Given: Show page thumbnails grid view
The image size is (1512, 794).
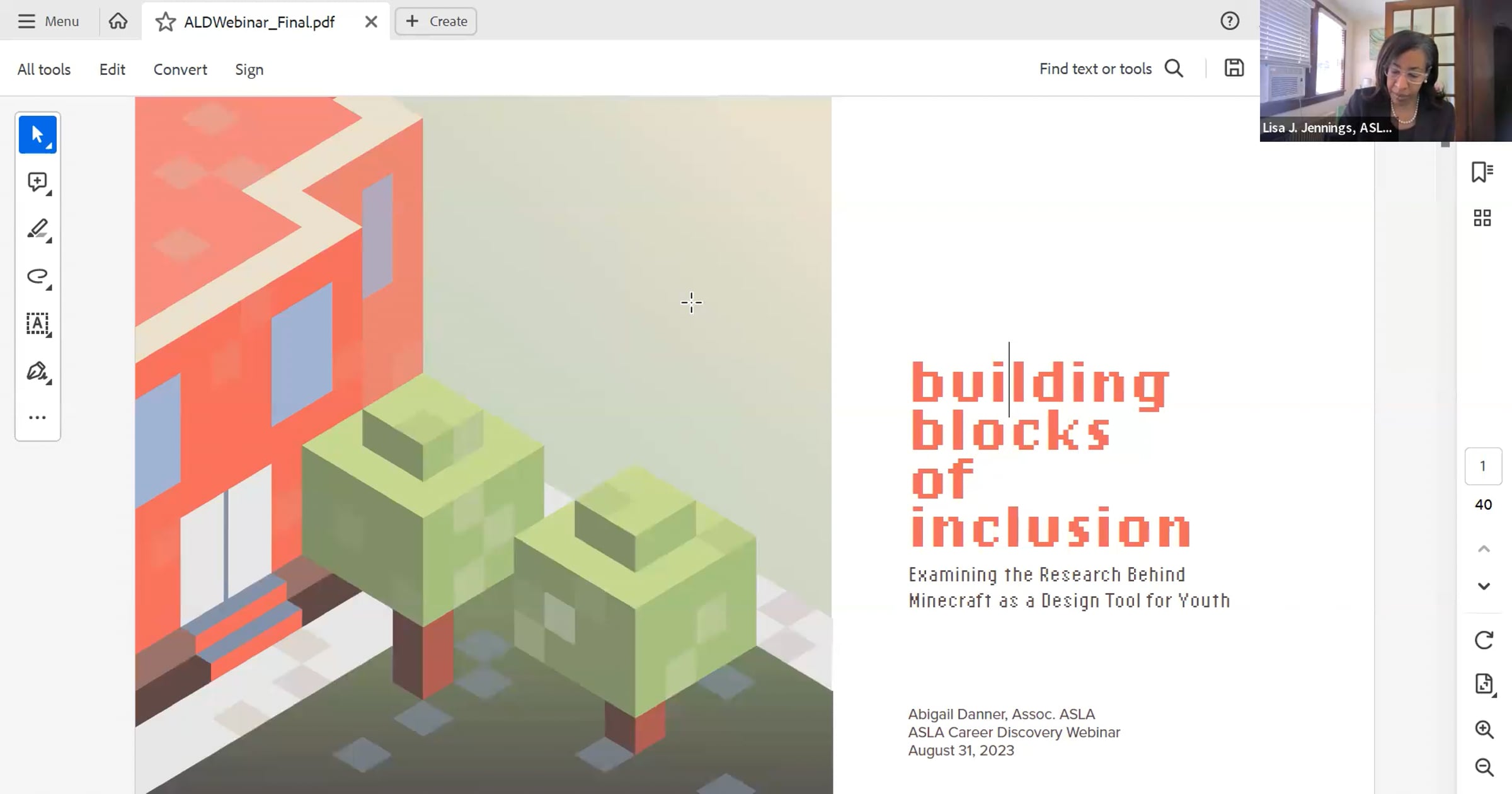Looking at the screenshot, I should pyautogui.click(x=1482, y=218).
